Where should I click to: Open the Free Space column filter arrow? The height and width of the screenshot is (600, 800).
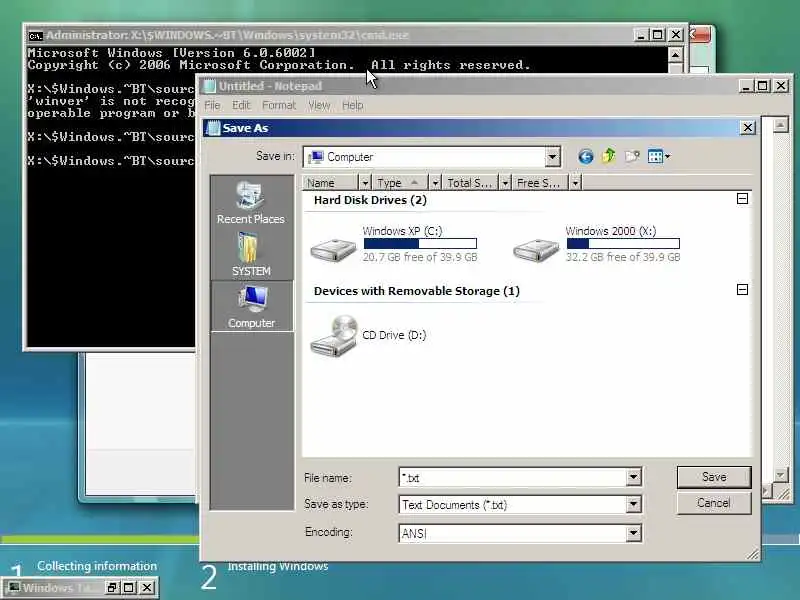(x=576, y=183)
